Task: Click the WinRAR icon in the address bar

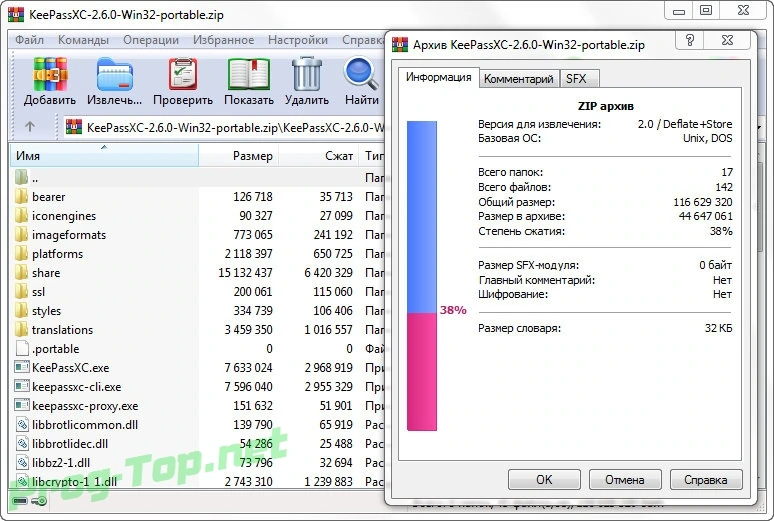Action: click(x=74, y=127)
